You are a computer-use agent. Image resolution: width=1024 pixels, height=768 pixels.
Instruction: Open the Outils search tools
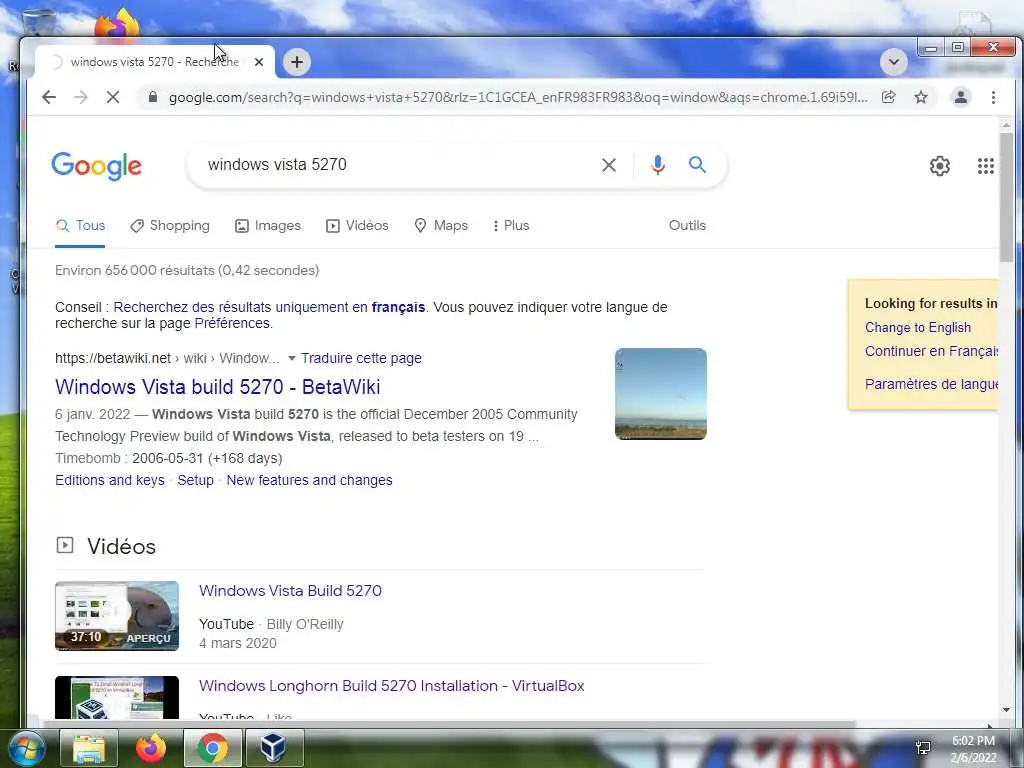pyautogui.click(x=687, y=226)
